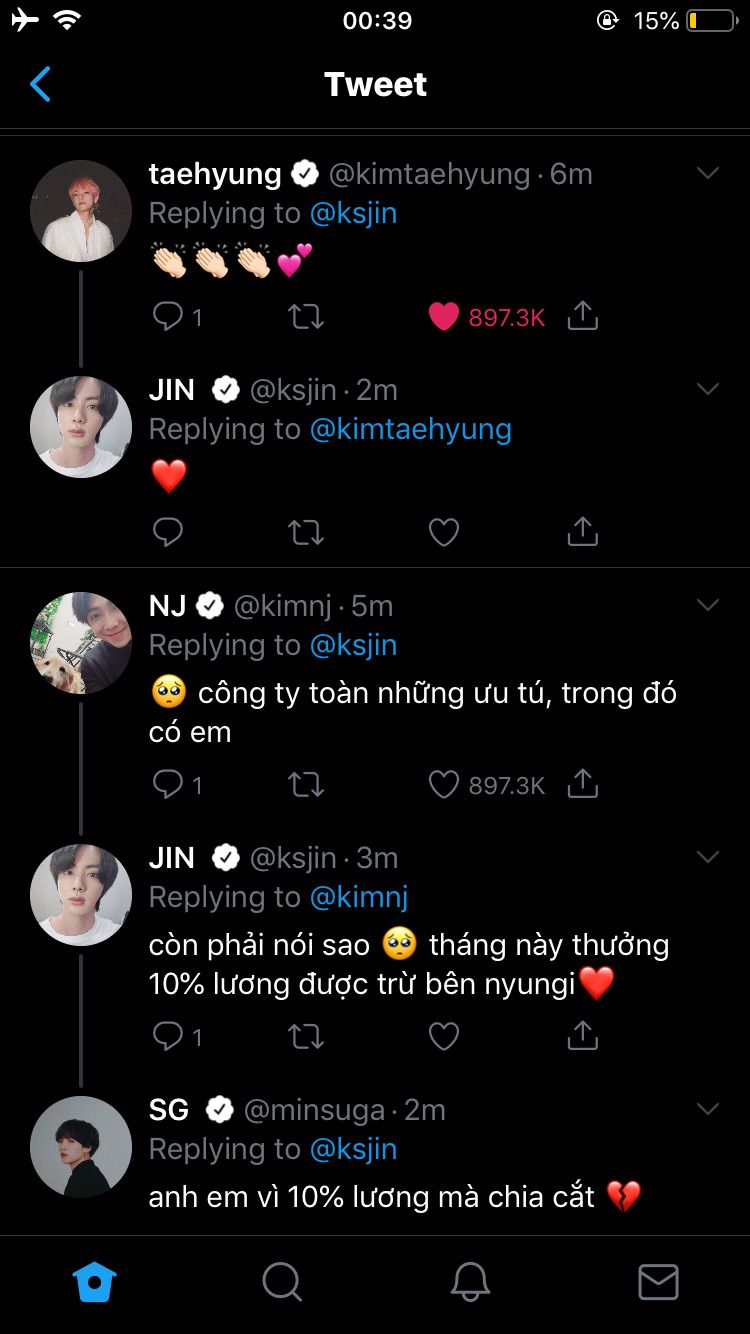The height and width of the screenshot is (1334, 750).
Task: Retweet JIN's red heart reply
Action: point(305,533)
